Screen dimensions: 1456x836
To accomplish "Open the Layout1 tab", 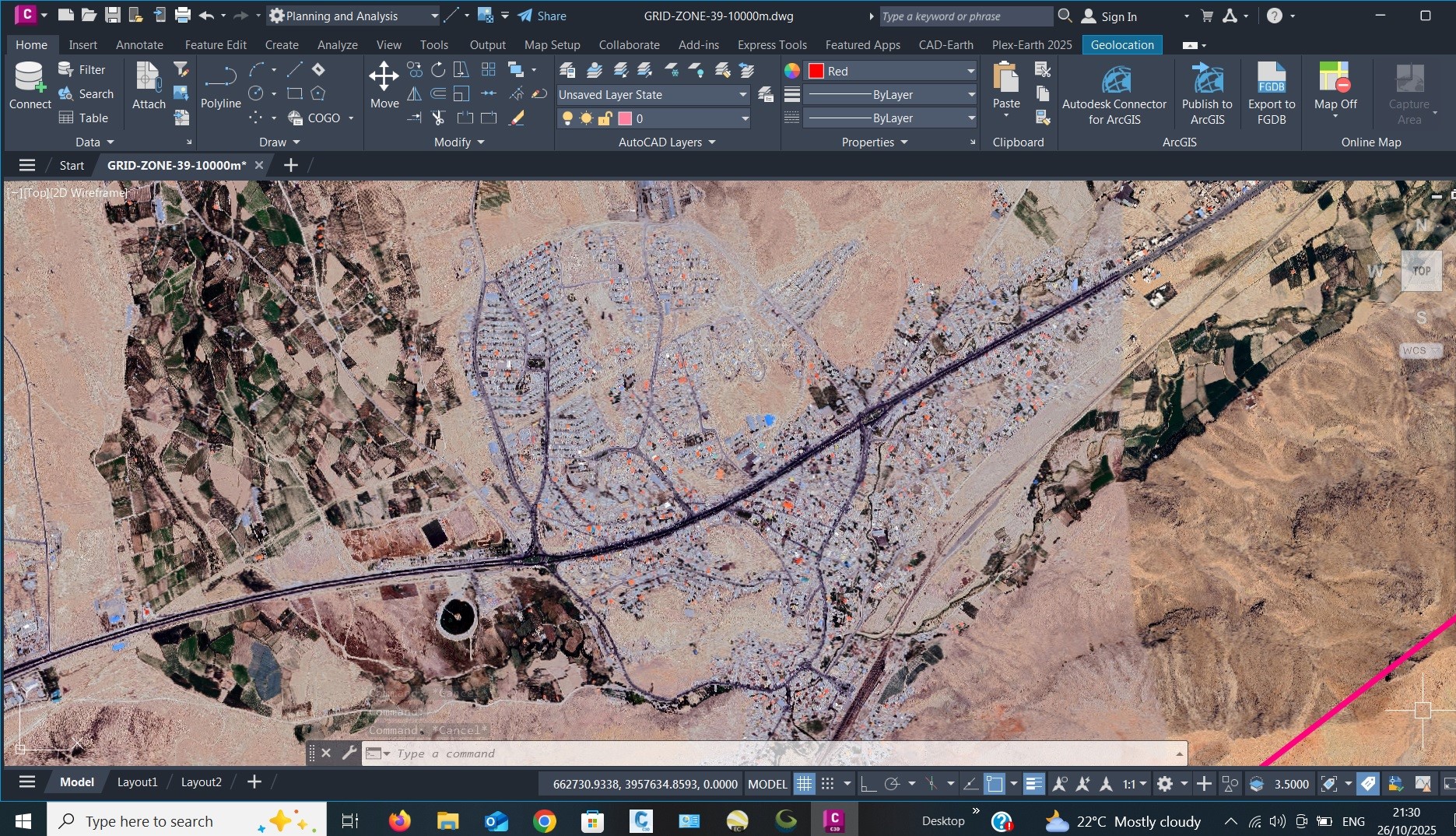I will click(137, 782).
